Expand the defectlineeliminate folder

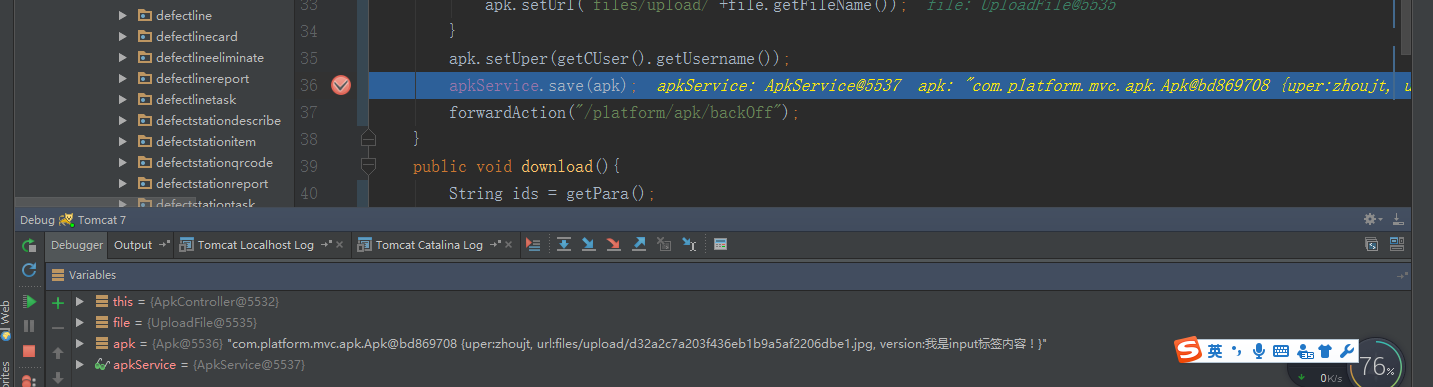123,58
